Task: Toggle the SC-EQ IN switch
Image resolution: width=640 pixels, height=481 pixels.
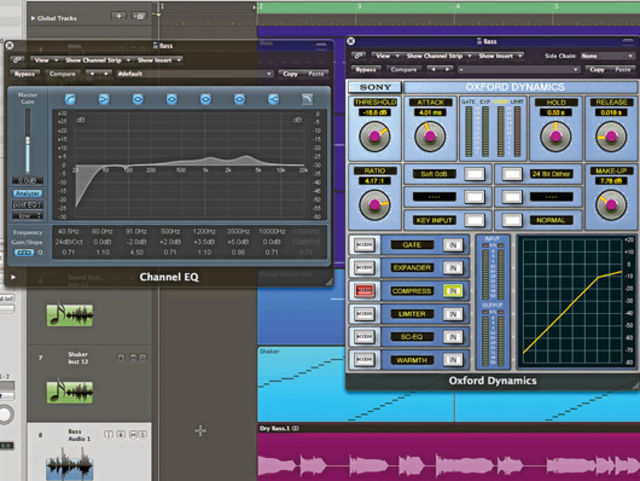Action: click(x=453, y=337)
